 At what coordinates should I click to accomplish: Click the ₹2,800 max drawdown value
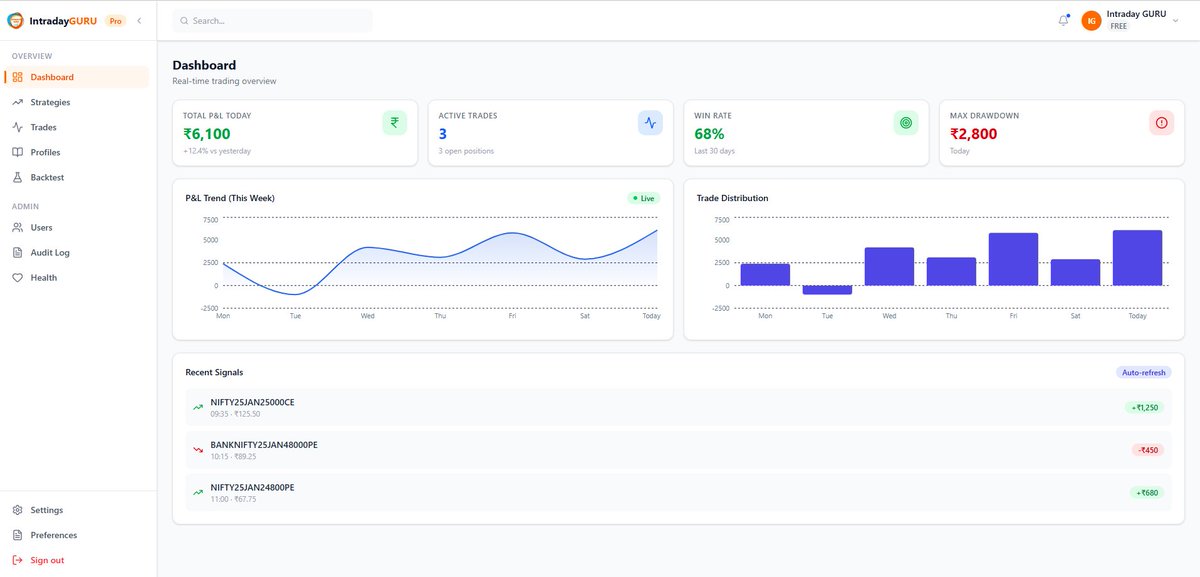pyautogui.click(x=974, y=133)
